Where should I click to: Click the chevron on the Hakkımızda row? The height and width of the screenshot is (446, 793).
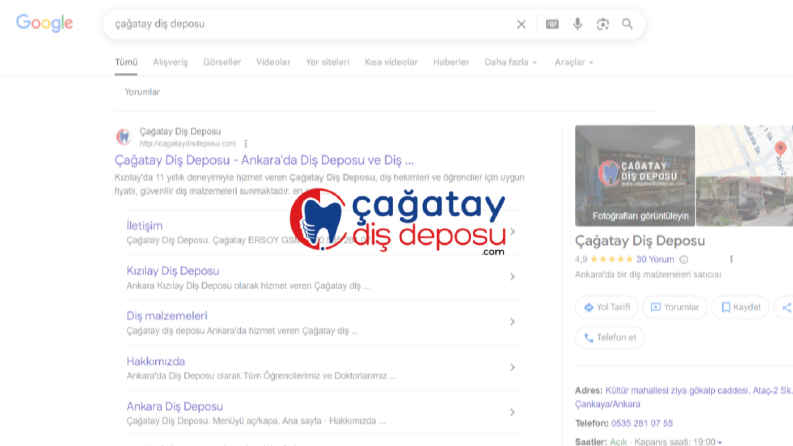click(x=512, y=367)
